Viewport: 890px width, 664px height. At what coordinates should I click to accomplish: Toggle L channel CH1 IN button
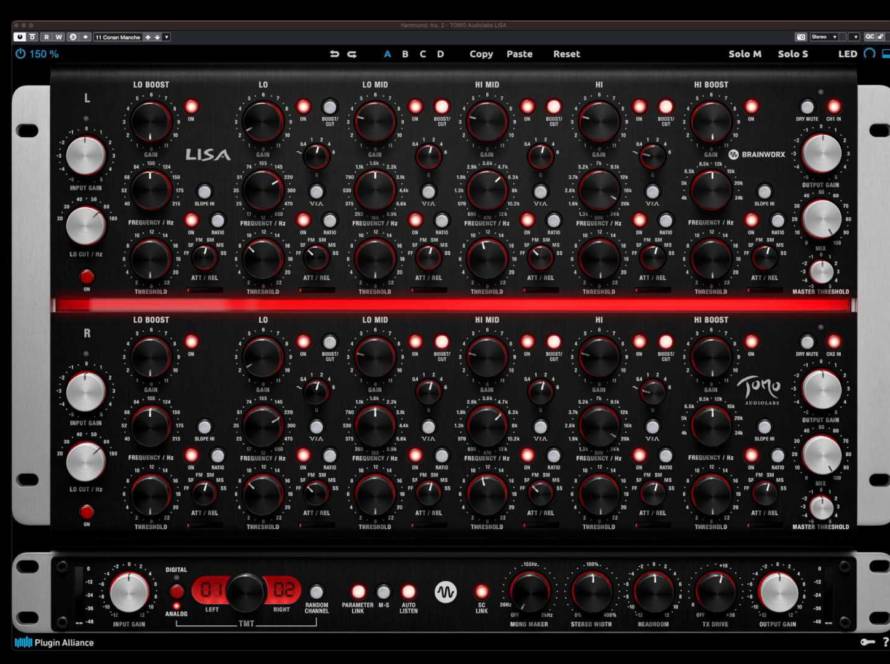[x=834, y=106]
